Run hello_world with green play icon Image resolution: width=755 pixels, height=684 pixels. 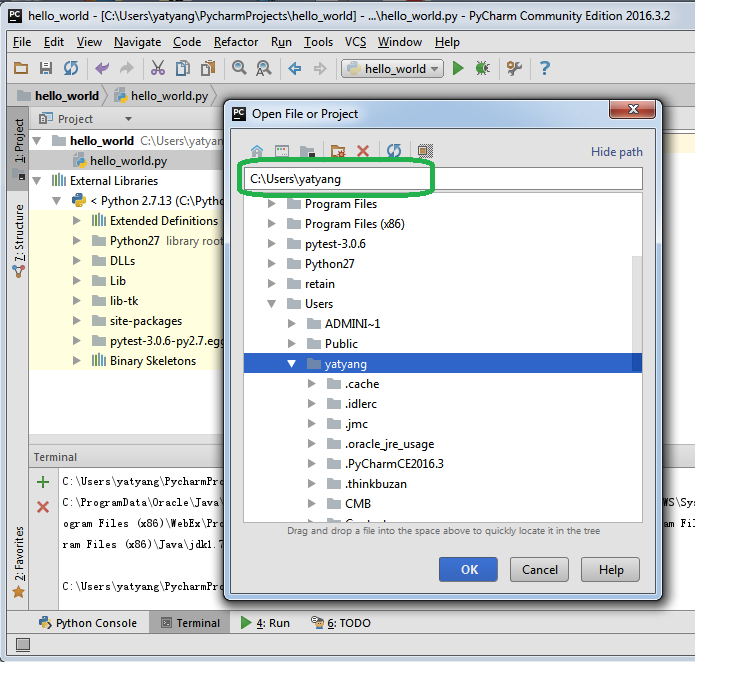pos(458,68)
